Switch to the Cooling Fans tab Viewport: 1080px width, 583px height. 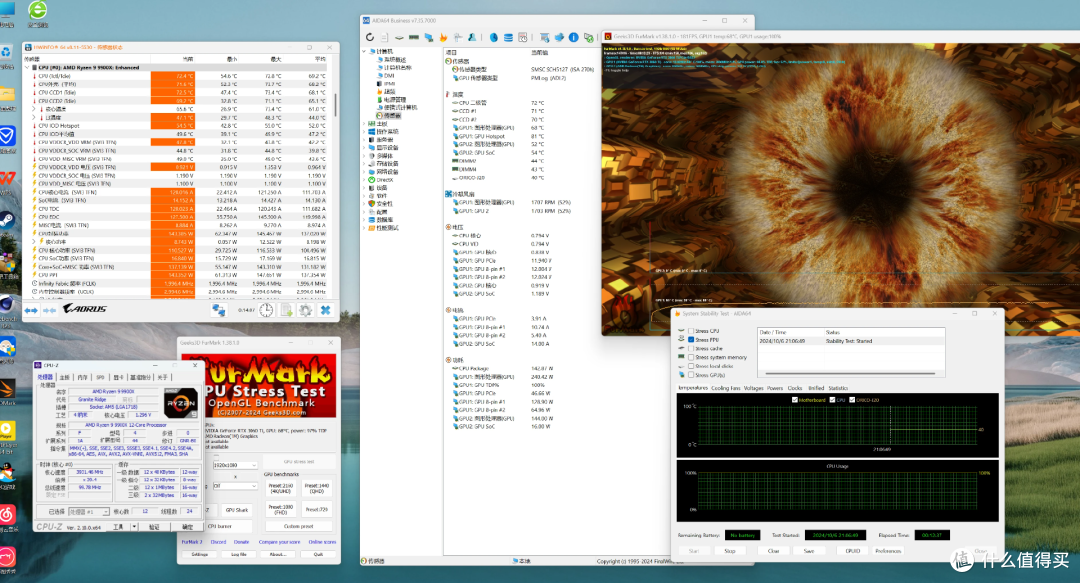725,388
